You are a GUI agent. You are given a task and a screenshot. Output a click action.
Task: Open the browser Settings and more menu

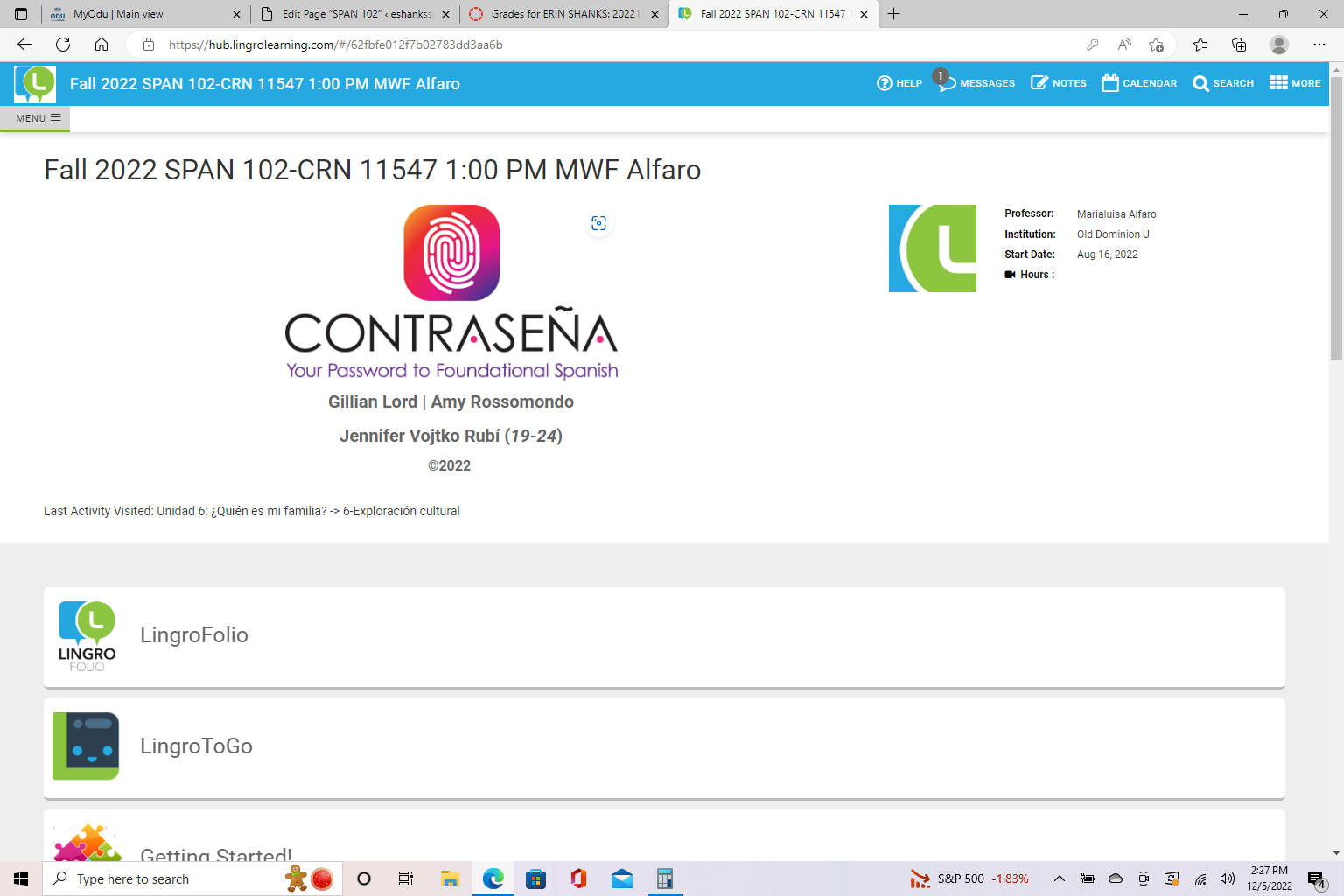point(1319,45)
